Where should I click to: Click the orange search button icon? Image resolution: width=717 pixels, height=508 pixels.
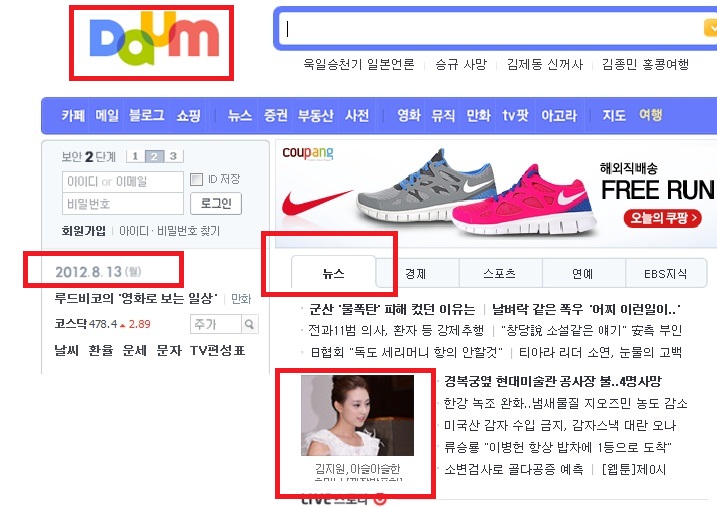pos(710,28)
